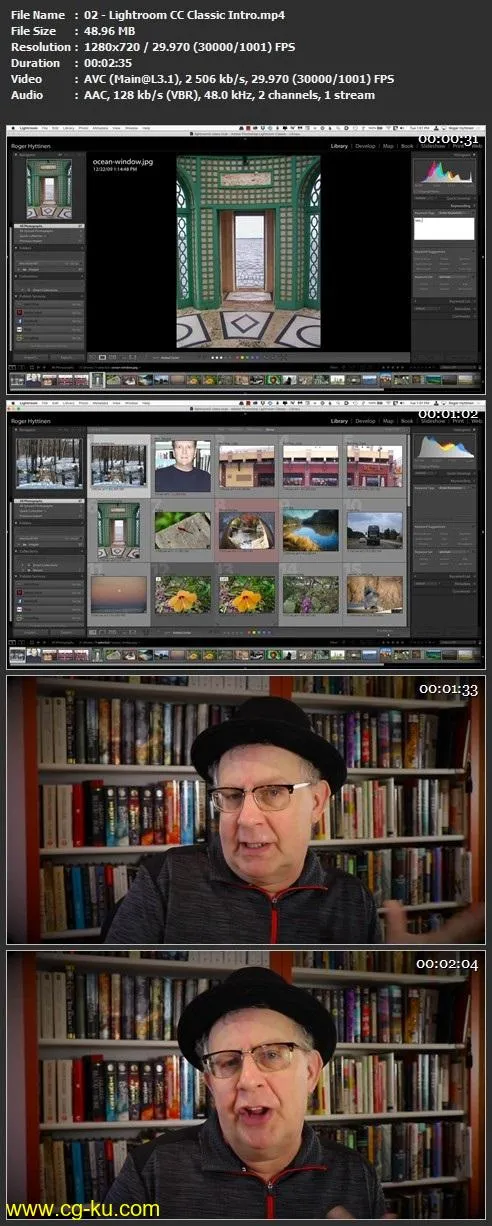The image size is (492, 1226).
Task: Select the purple flowers photo in the grid
Action: pos(311,594)
